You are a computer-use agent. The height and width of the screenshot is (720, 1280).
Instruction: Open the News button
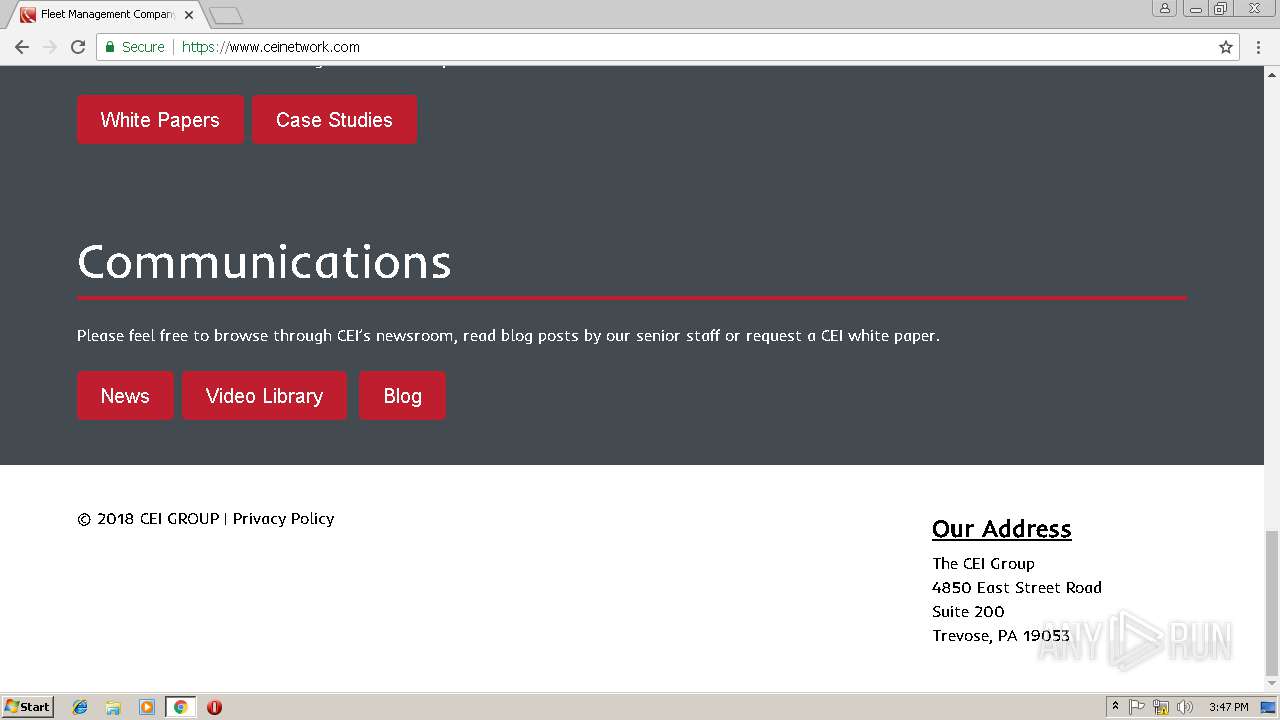click(x=125, y=396)
